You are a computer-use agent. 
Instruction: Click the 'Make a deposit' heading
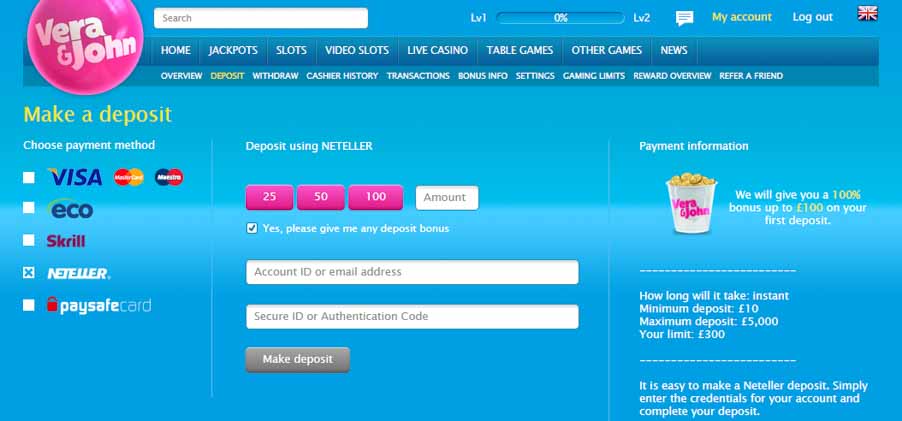pyautogui.click(x=97, y=114)
